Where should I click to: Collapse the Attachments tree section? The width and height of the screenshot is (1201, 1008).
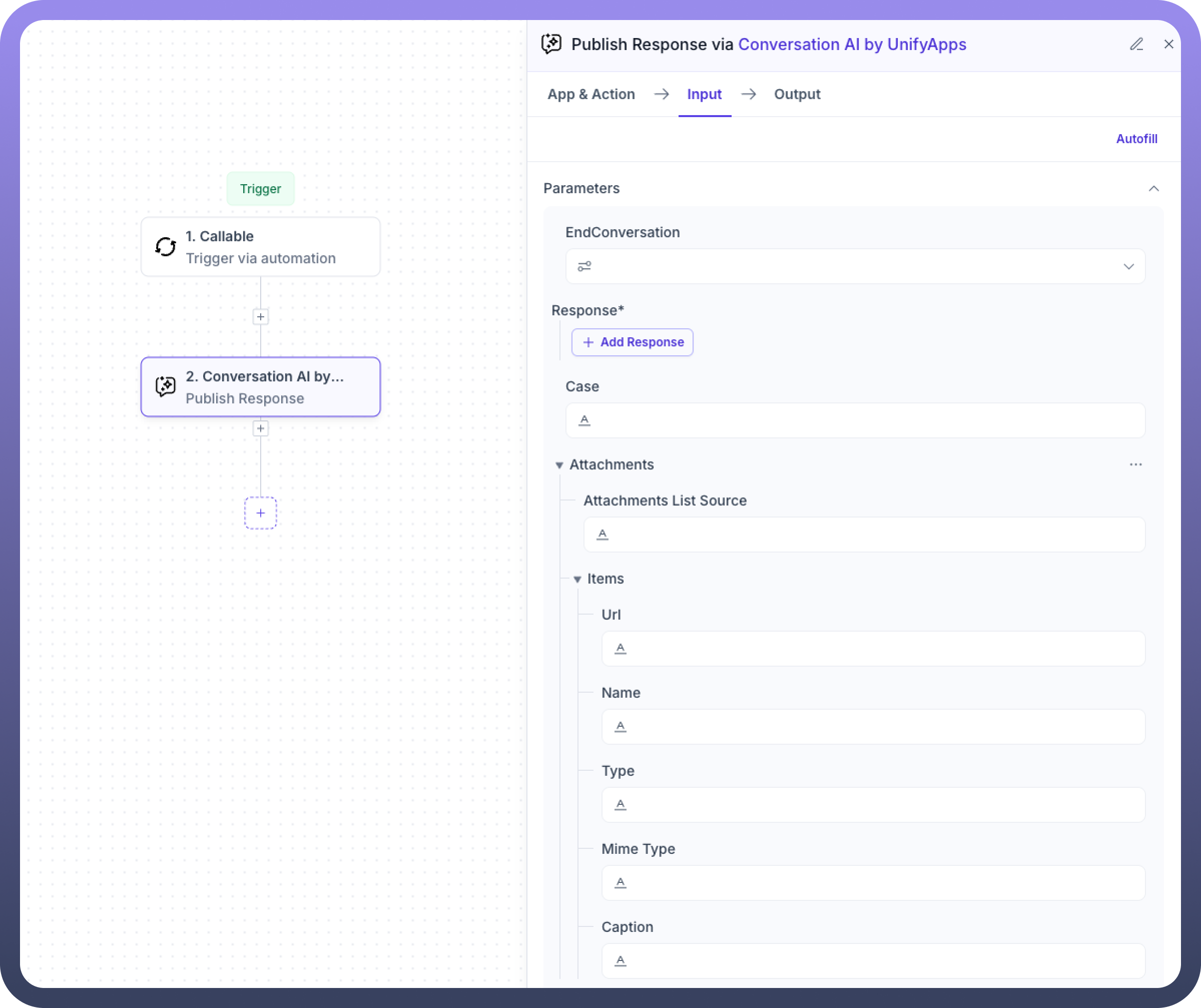(x=559, y=465)
